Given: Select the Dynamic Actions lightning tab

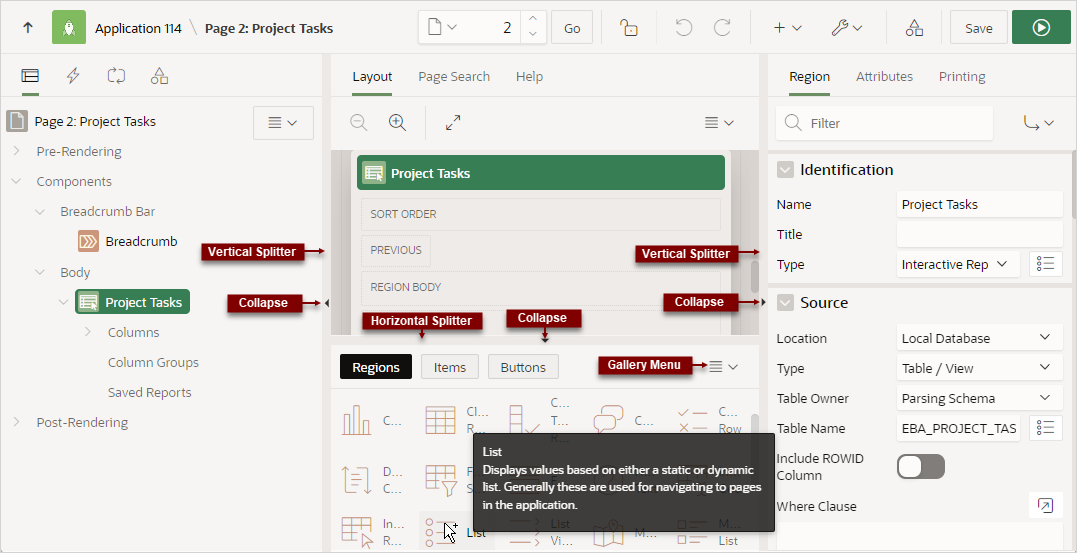Looking at the screenshot, I should (73, 76).
